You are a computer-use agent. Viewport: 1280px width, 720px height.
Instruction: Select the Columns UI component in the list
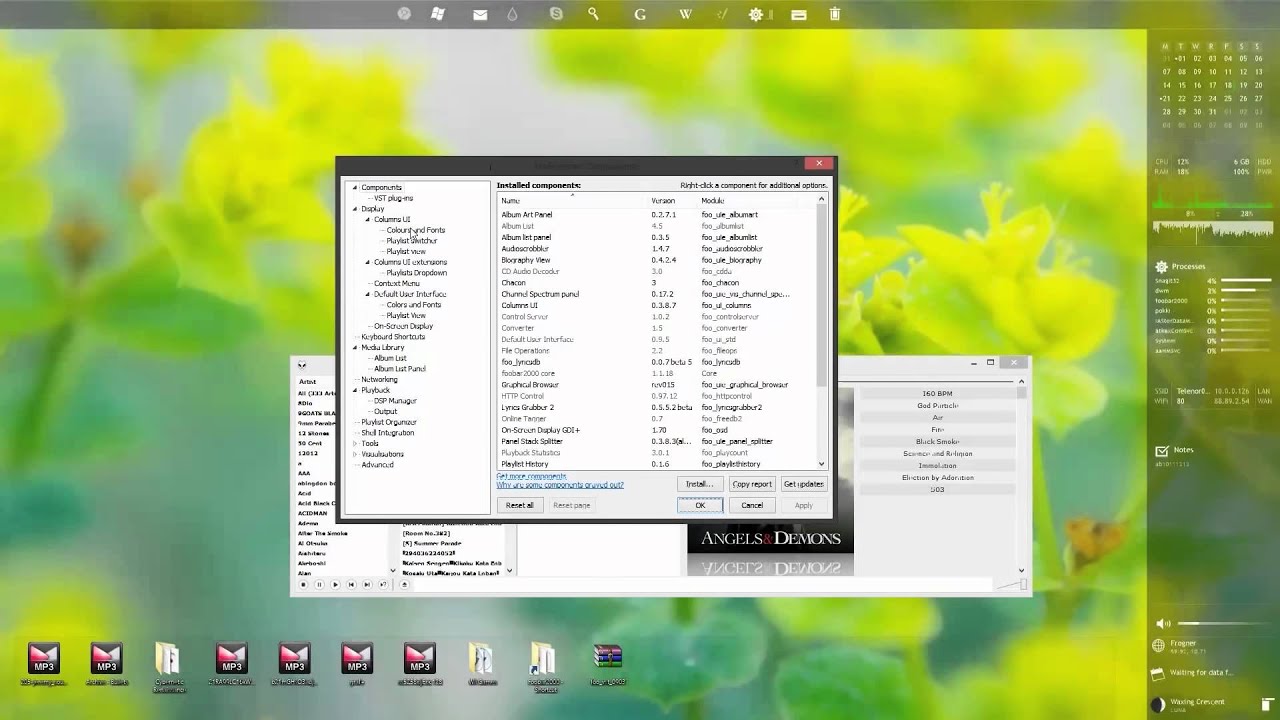click(657, 305)
